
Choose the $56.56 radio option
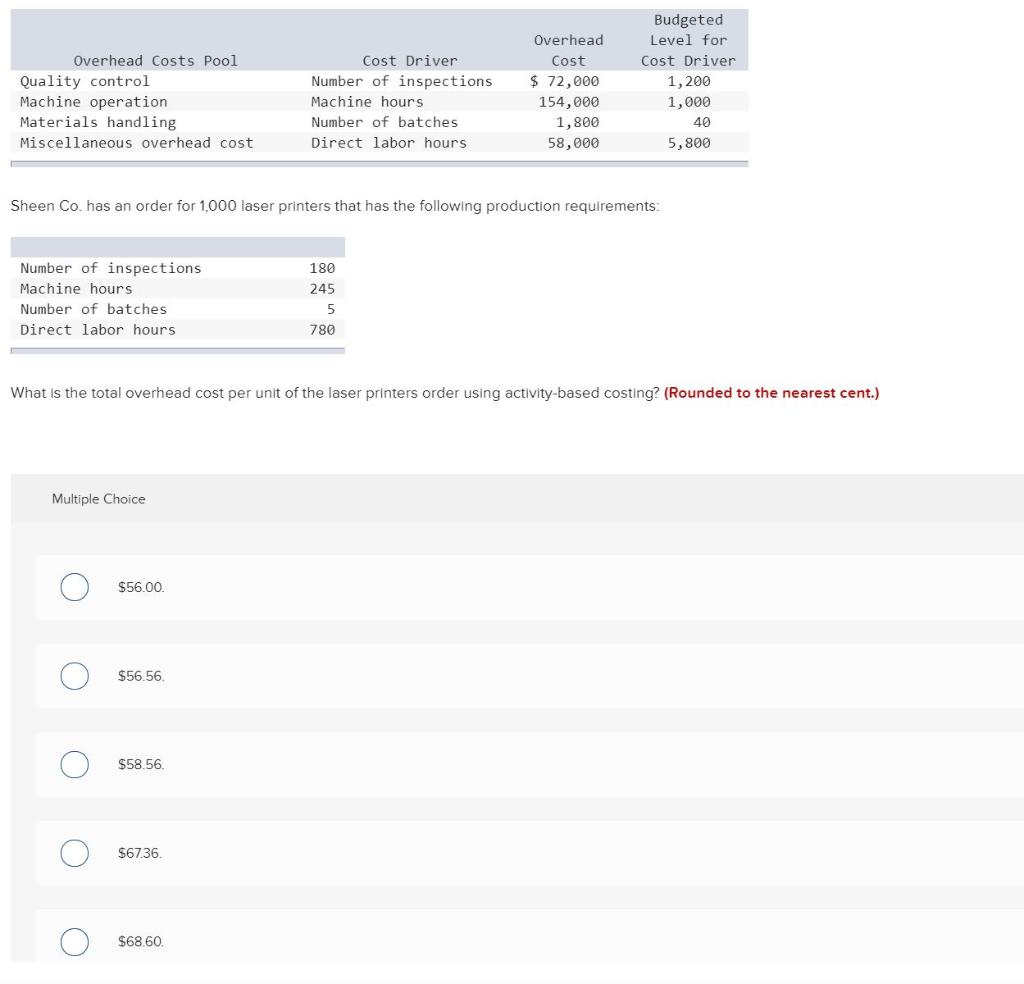coord(74,676)
